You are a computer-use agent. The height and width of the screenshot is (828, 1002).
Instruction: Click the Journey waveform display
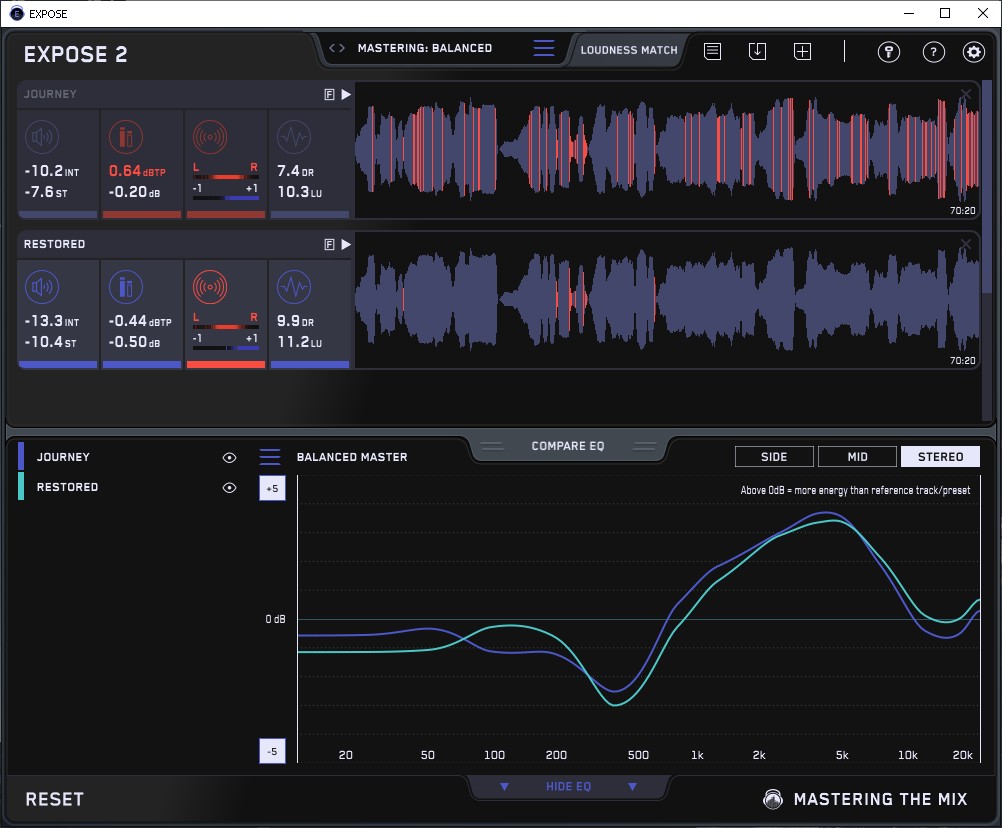[x=667, y=150]
